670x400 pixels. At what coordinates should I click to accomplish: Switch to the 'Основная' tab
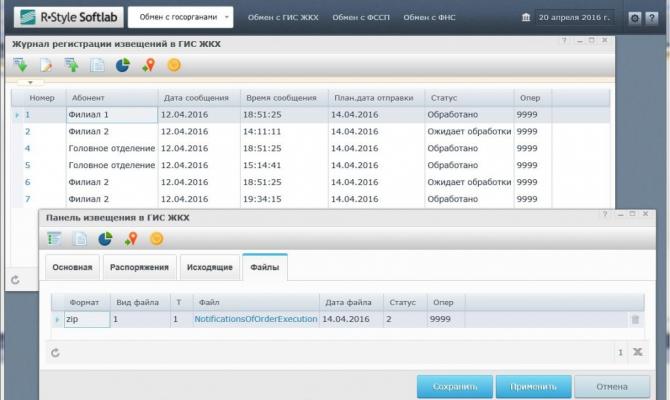[72, 267]
